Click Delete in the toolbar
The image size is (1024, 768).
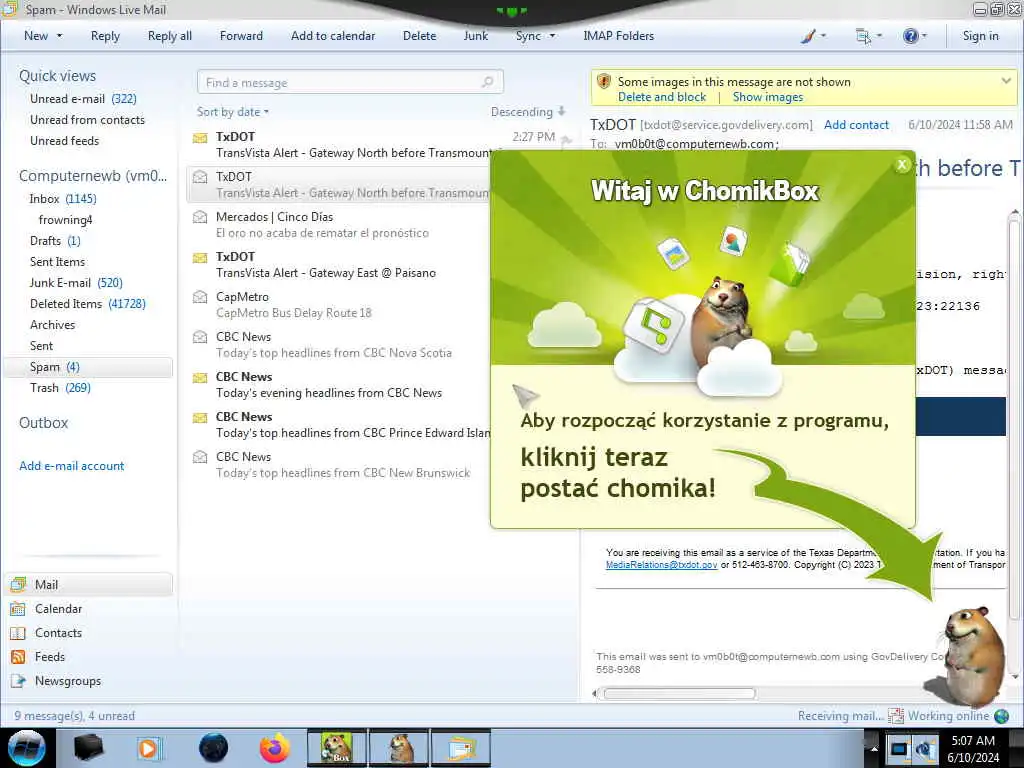[x=419, y=36]
